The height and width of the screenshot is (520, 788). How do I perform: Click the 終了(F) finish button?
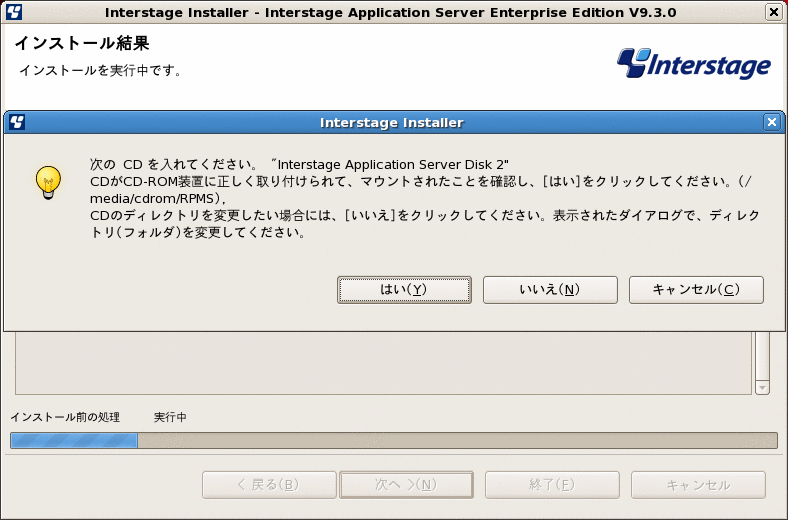tap(552, 485)
